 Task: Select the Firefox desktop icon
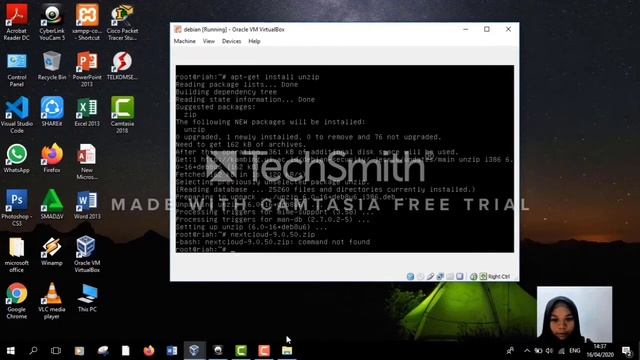[x=52, y=158]
